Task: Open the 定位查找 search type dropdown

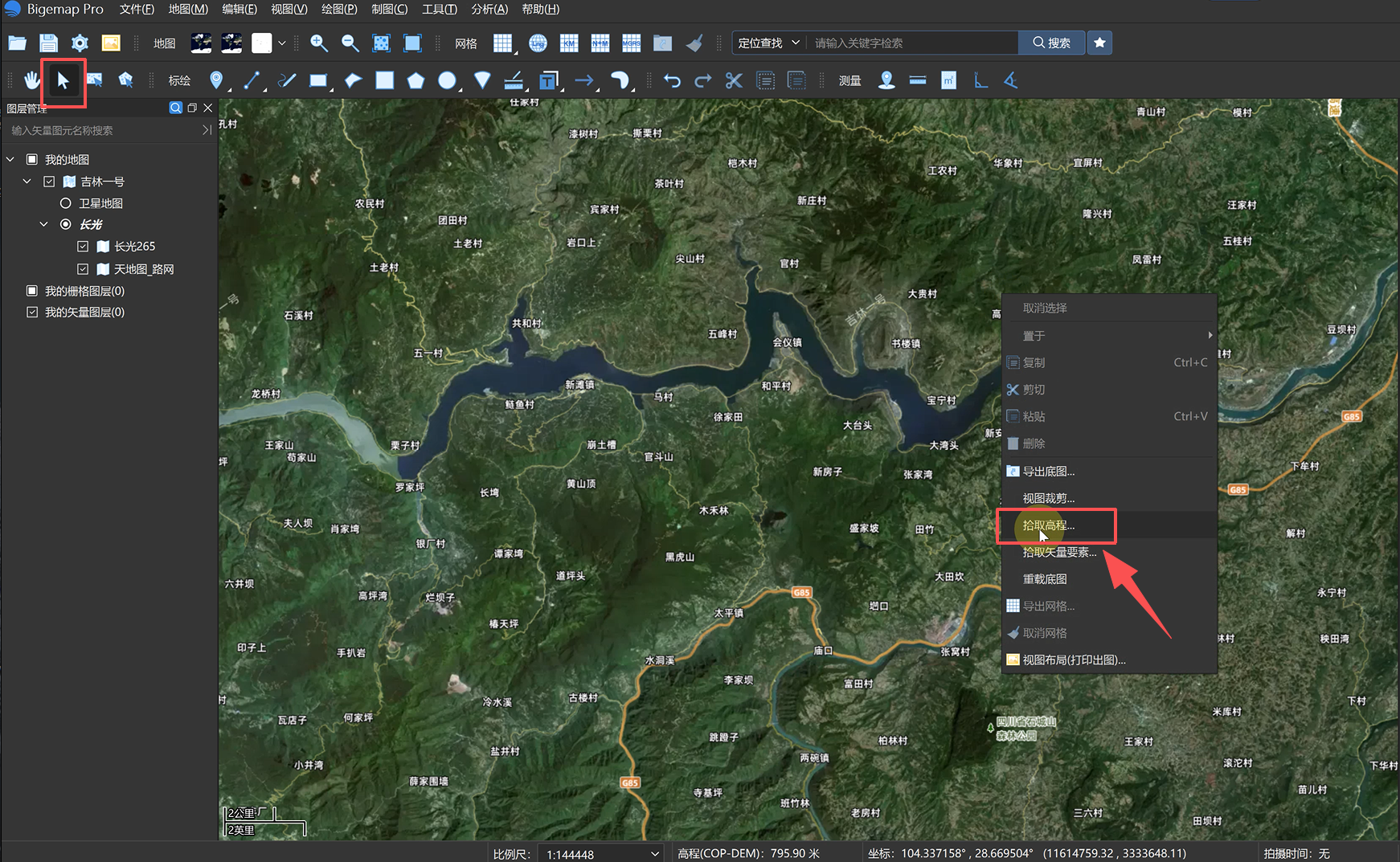Action: 768,43
